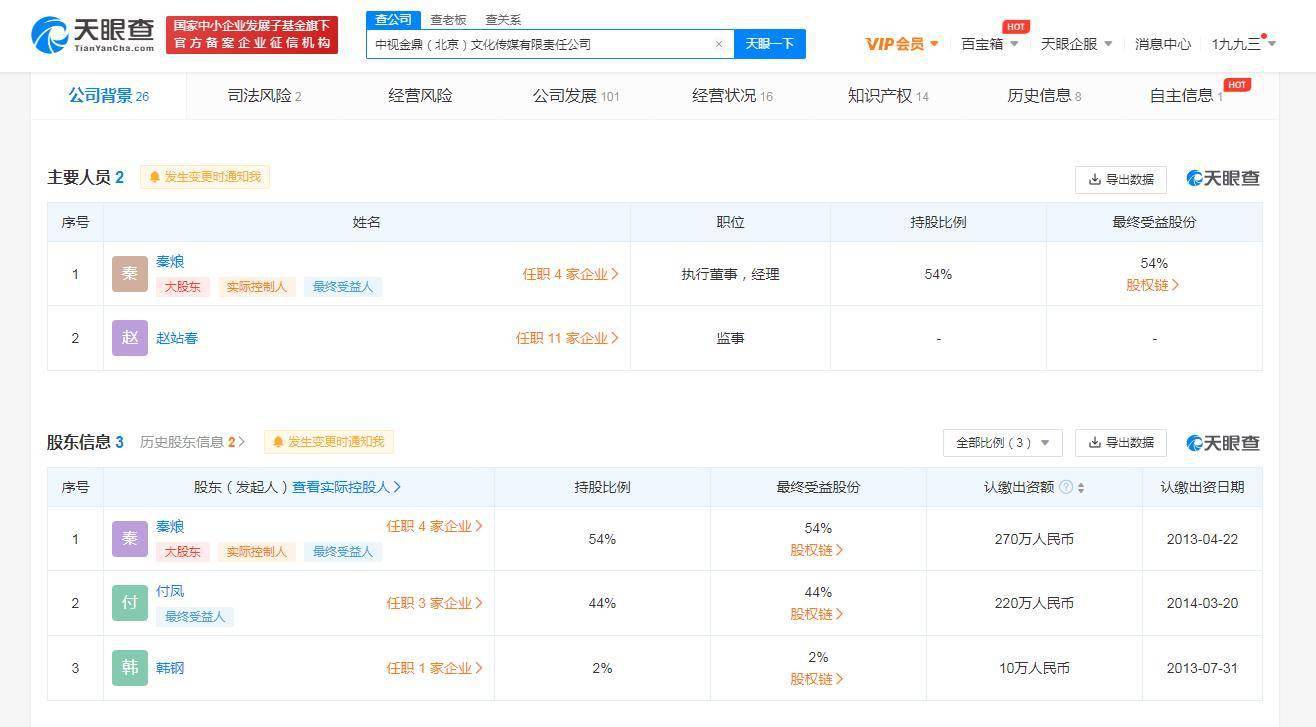
Task: Click the 认缴出资额 help question icon
Action: click(x=1066, y=487)
